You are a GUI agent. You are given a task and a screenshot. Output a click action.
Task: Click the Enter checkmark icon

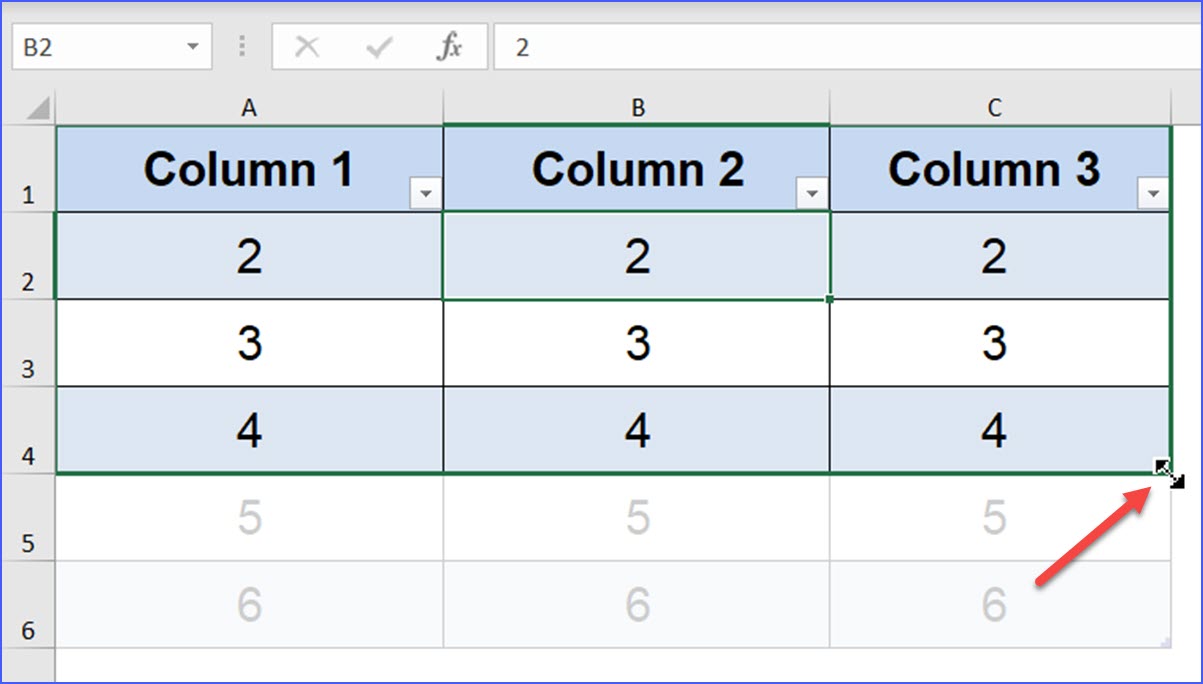377,46
